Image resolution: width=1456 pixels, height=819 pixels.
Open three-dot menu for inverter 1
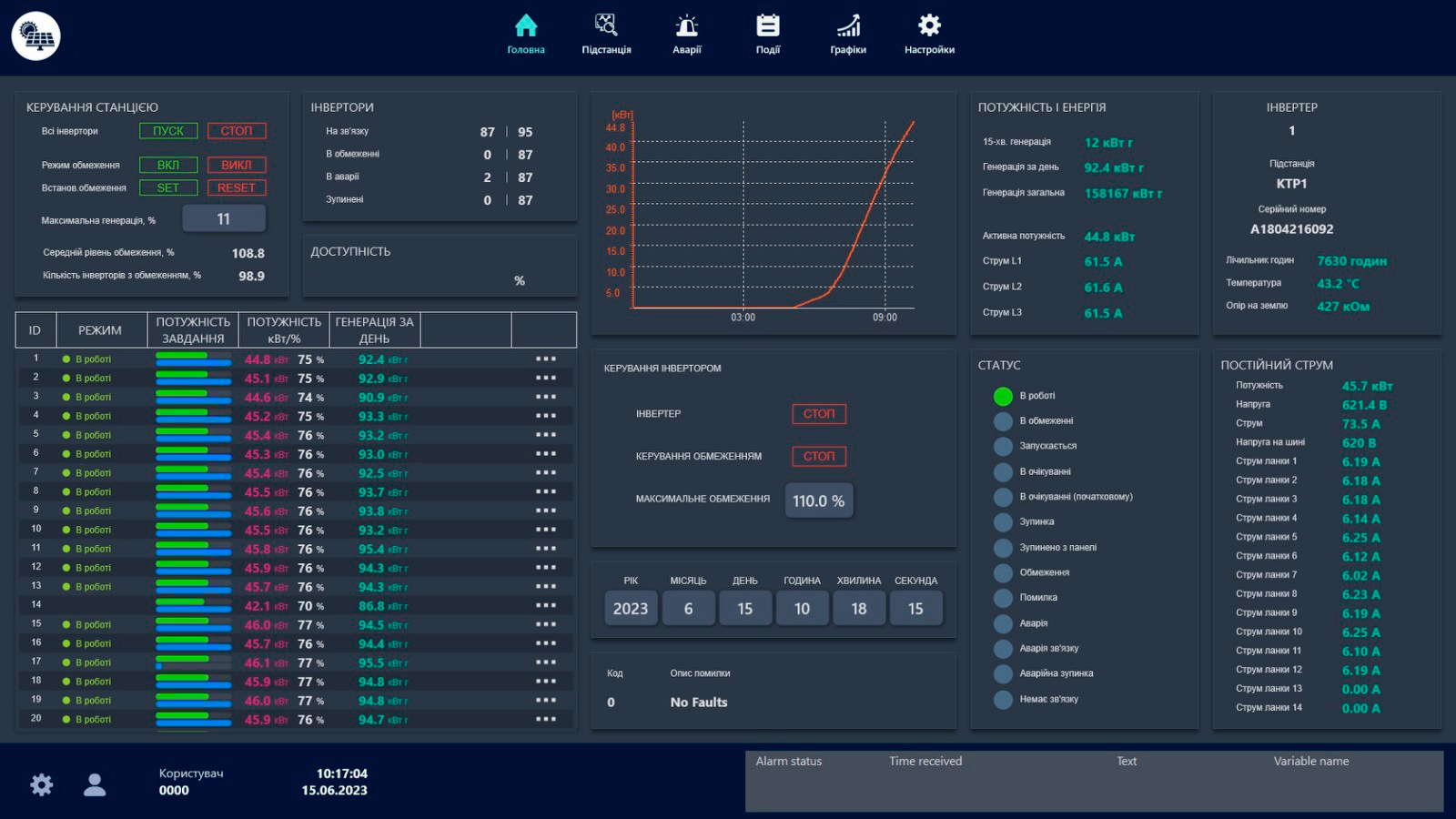pos(545,359)
